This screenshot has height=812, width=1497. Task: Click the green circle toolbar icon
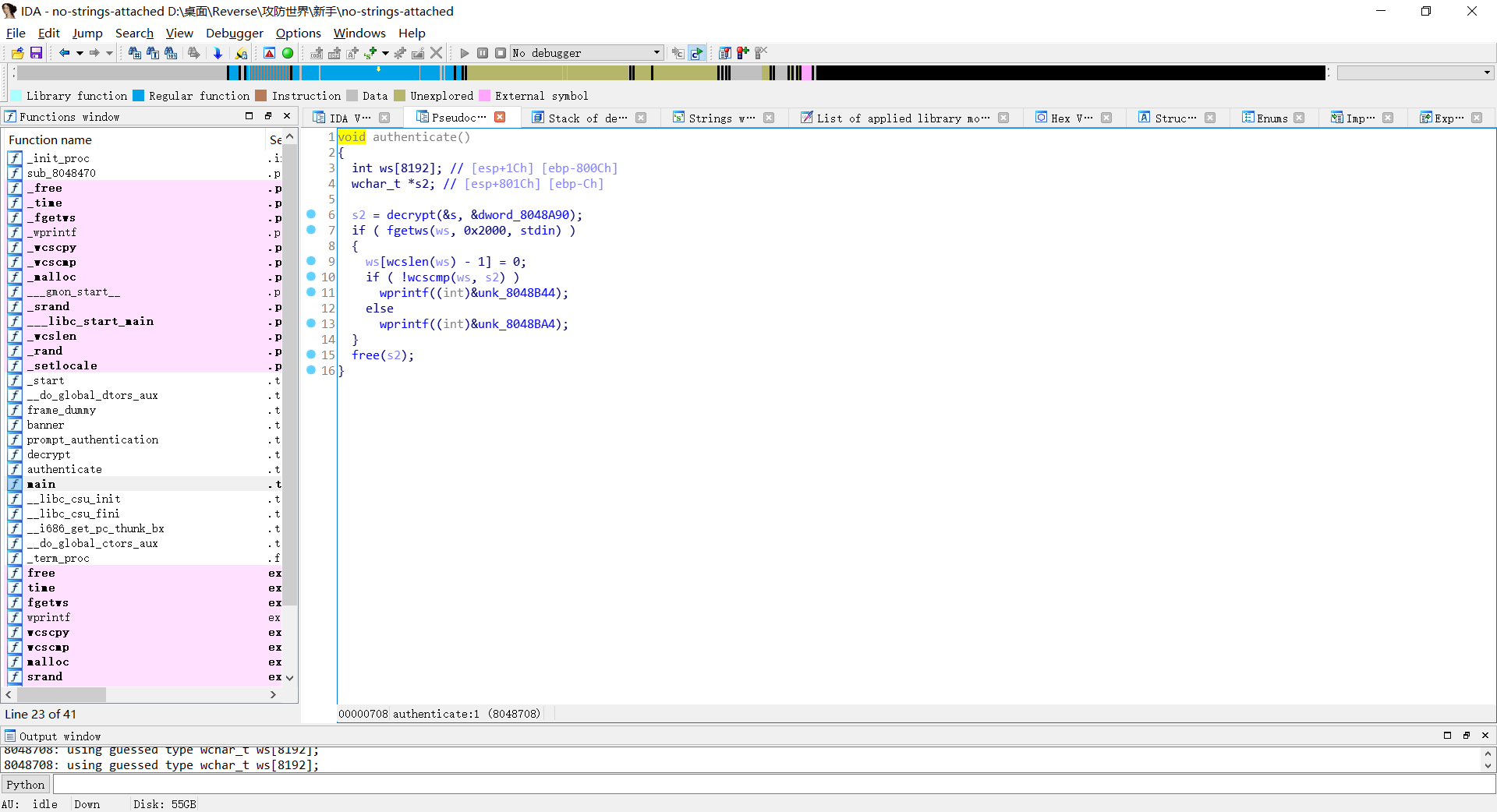pyautogui.click(x=288, y=53)
